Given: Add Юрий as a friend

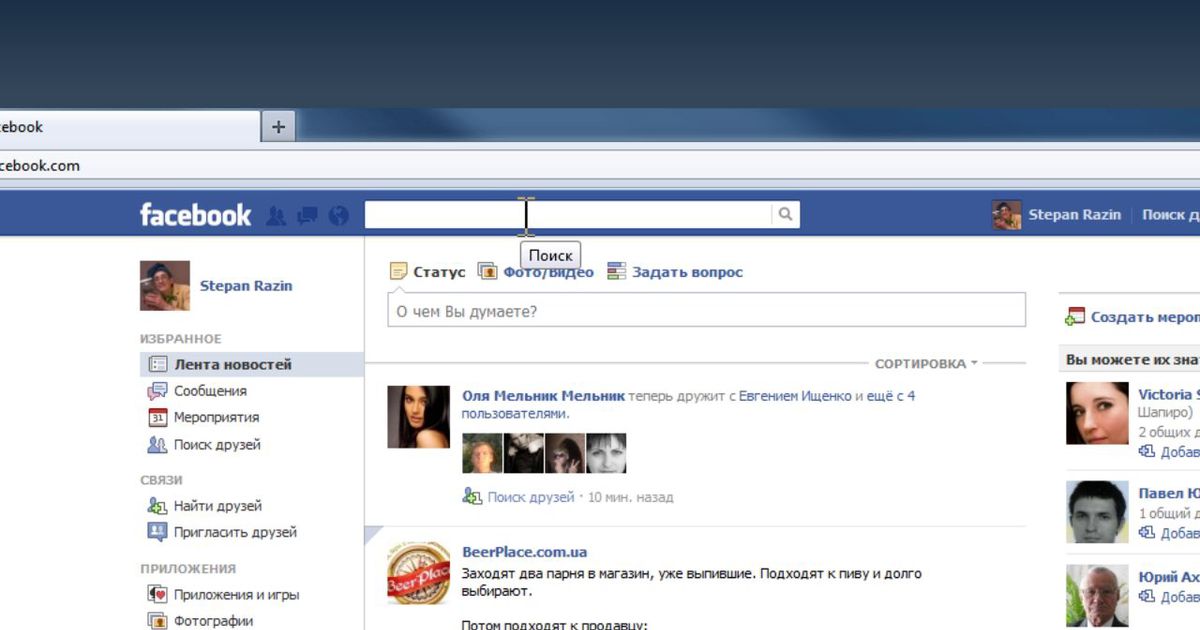Looking at the screenshot, I should pyautogui.click(x=1169, y=597).
